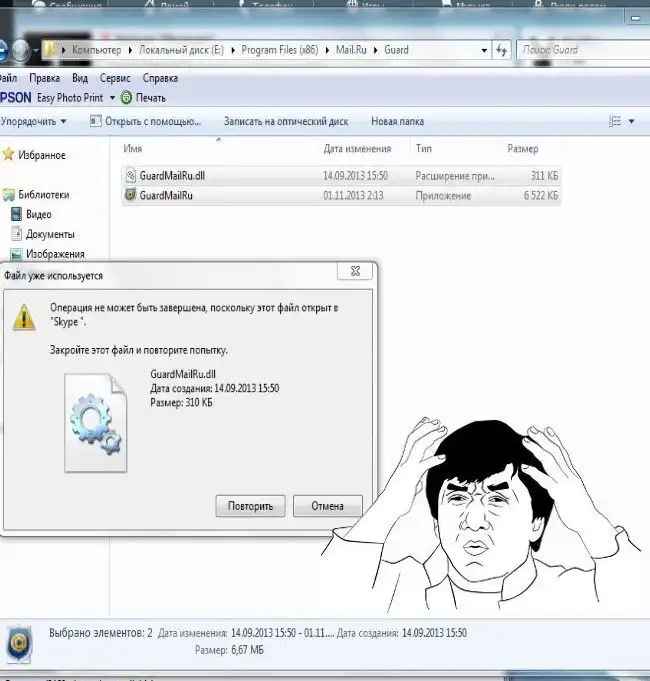Sort by the Дата изменения column header
Viewport: 650px width, 681px height.
357,149
